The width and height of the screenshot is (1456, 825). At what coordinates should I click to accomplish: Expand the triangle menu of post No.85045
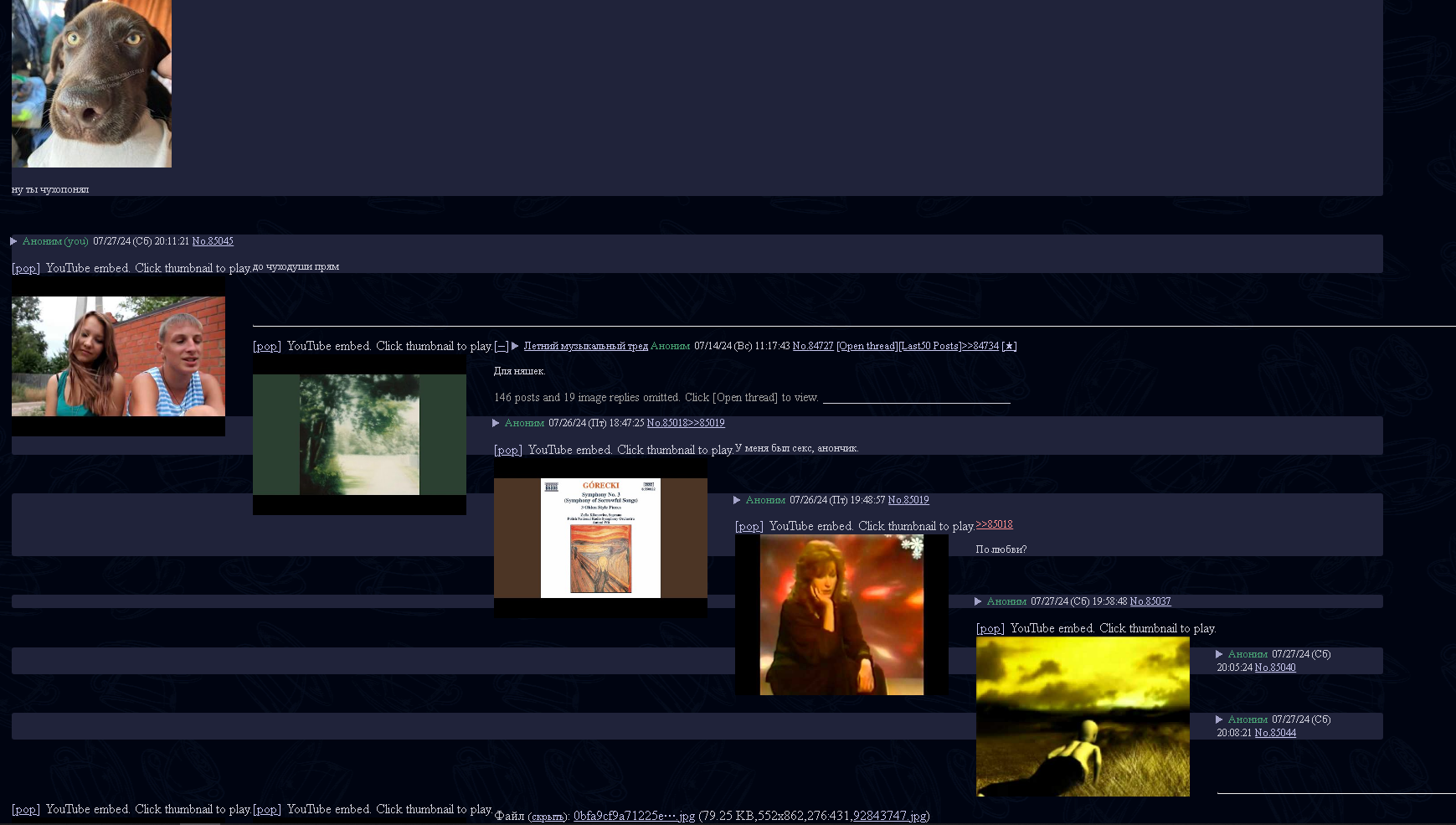click(13, 241)
